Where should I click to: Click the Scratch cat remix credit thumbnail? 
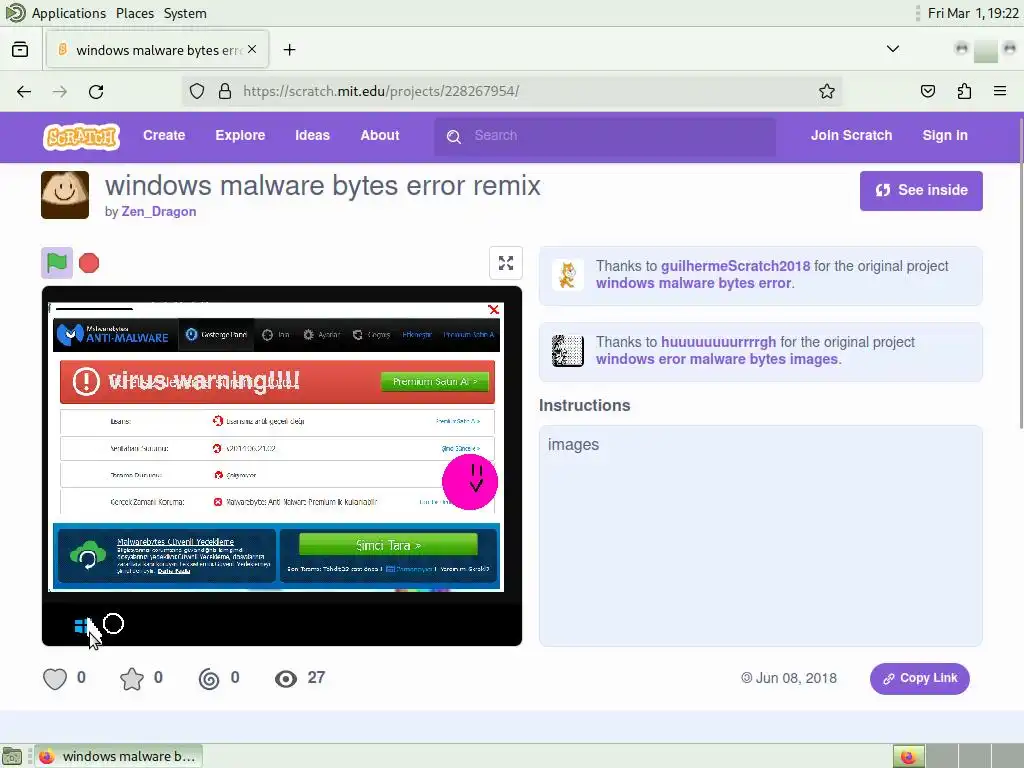point(568,275)
